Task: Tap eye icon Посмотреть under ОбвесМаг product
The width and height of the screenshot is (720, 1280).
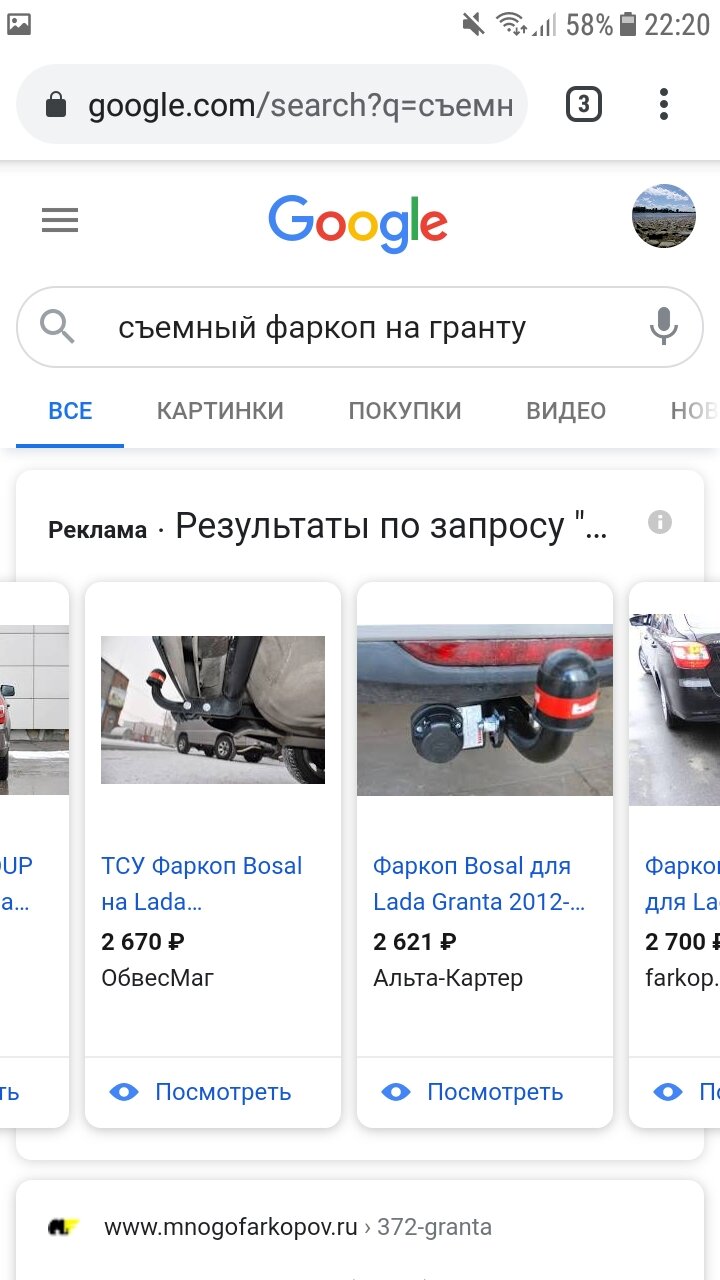Action: [123, 1092]
